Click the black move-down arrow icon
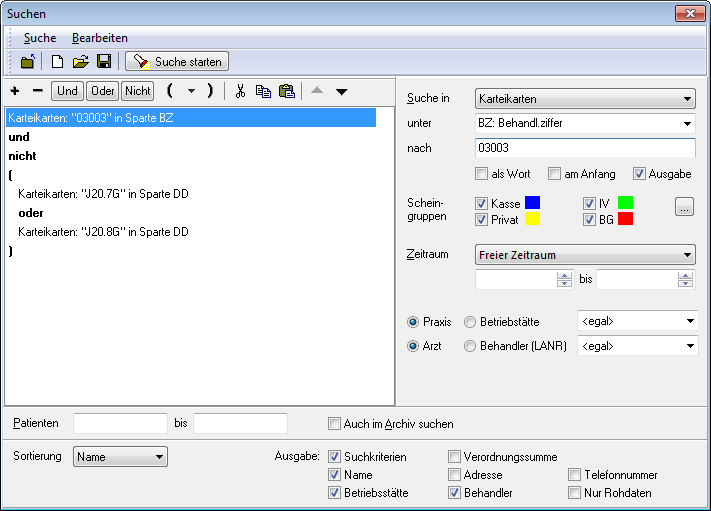The height and width of the screenshot is (511, 711). click(342, 91)
